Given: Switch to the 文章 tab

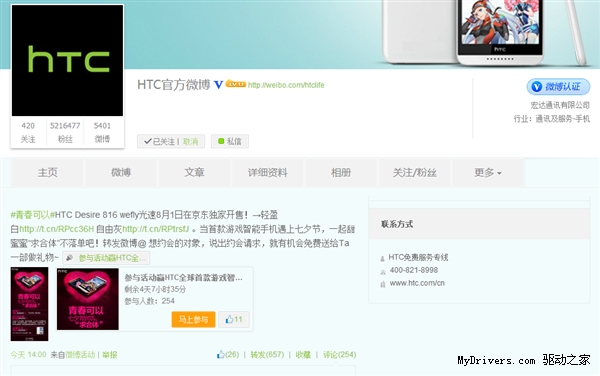Looking at the screenshot, I should coord(194,173).
